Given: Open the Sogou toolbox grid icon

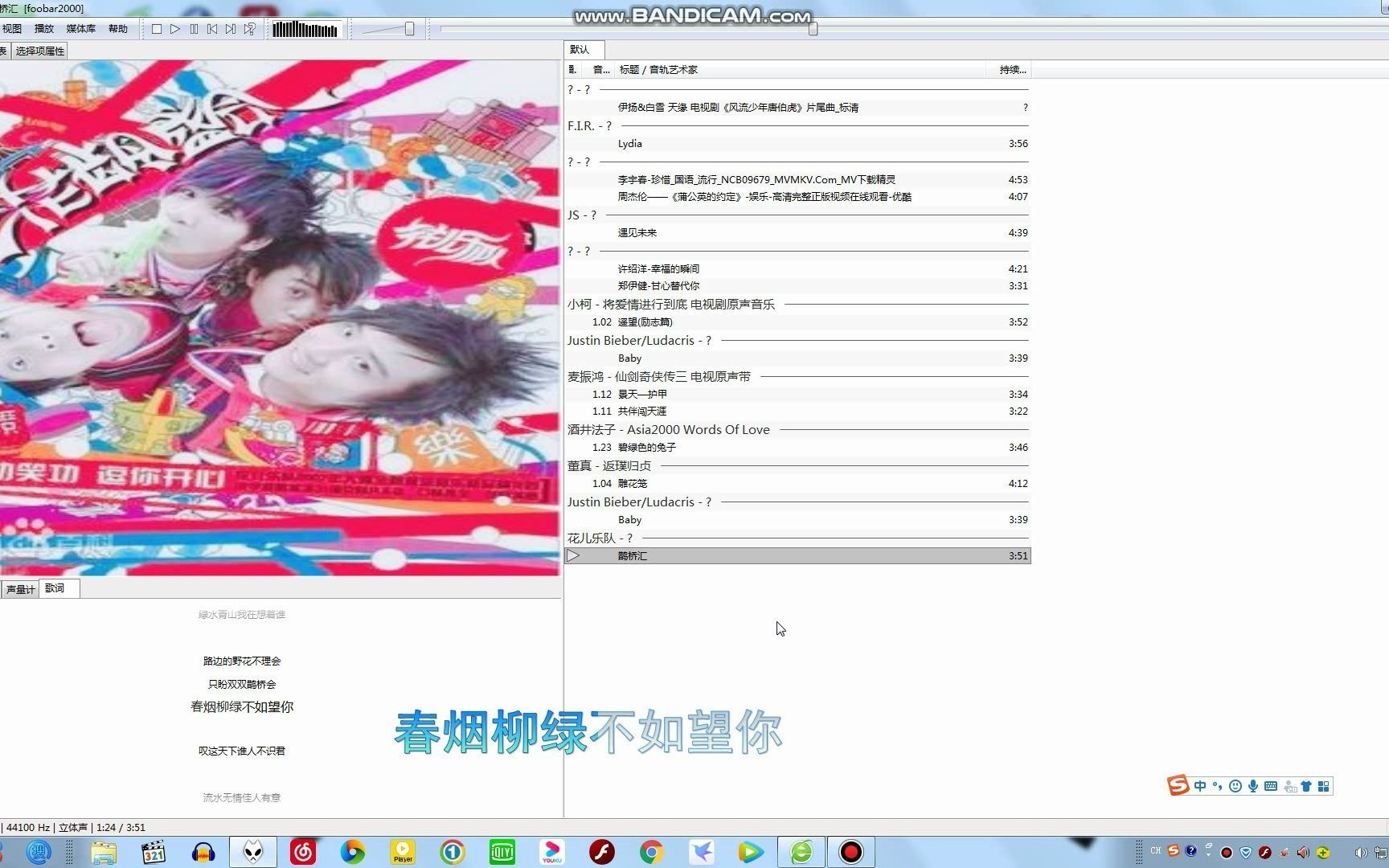Looking at the screenshot, I should point(1324,786).
